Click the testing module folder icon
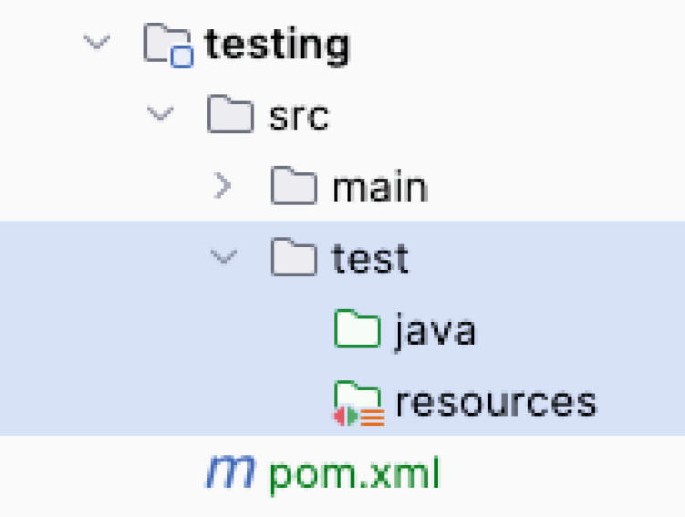 coord(168,45)
